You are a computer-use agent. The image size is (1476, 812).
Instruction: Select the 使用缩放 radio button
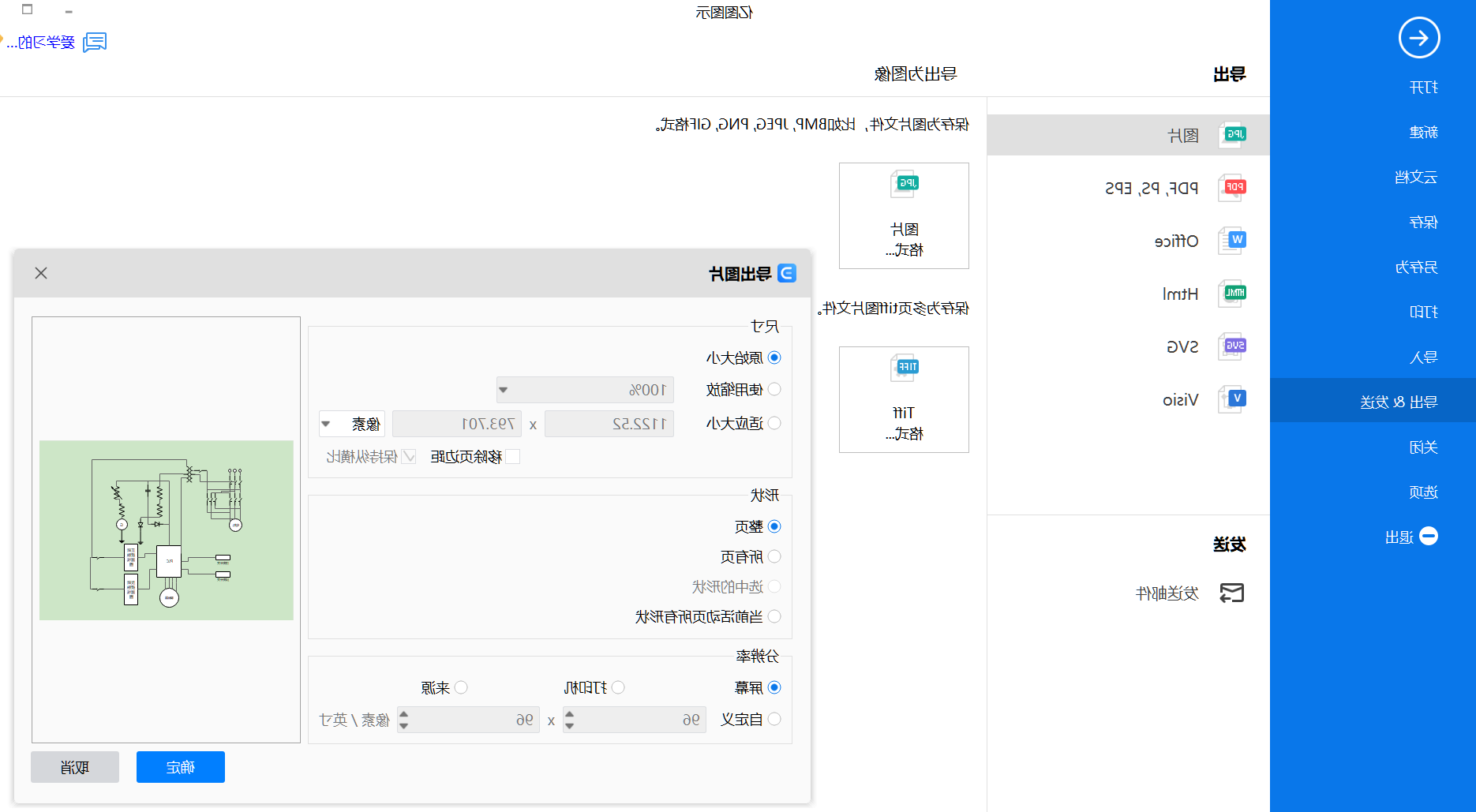[774, 389]
